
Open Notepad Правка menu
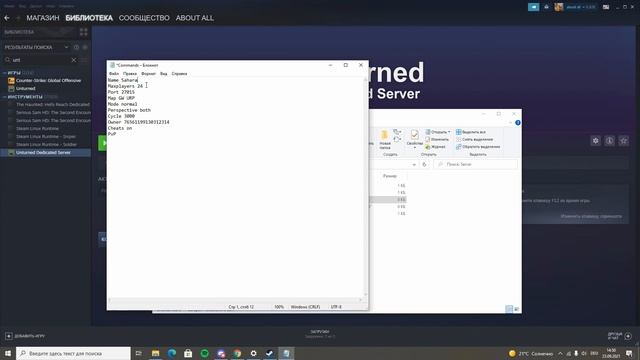(x=130, y=74)
